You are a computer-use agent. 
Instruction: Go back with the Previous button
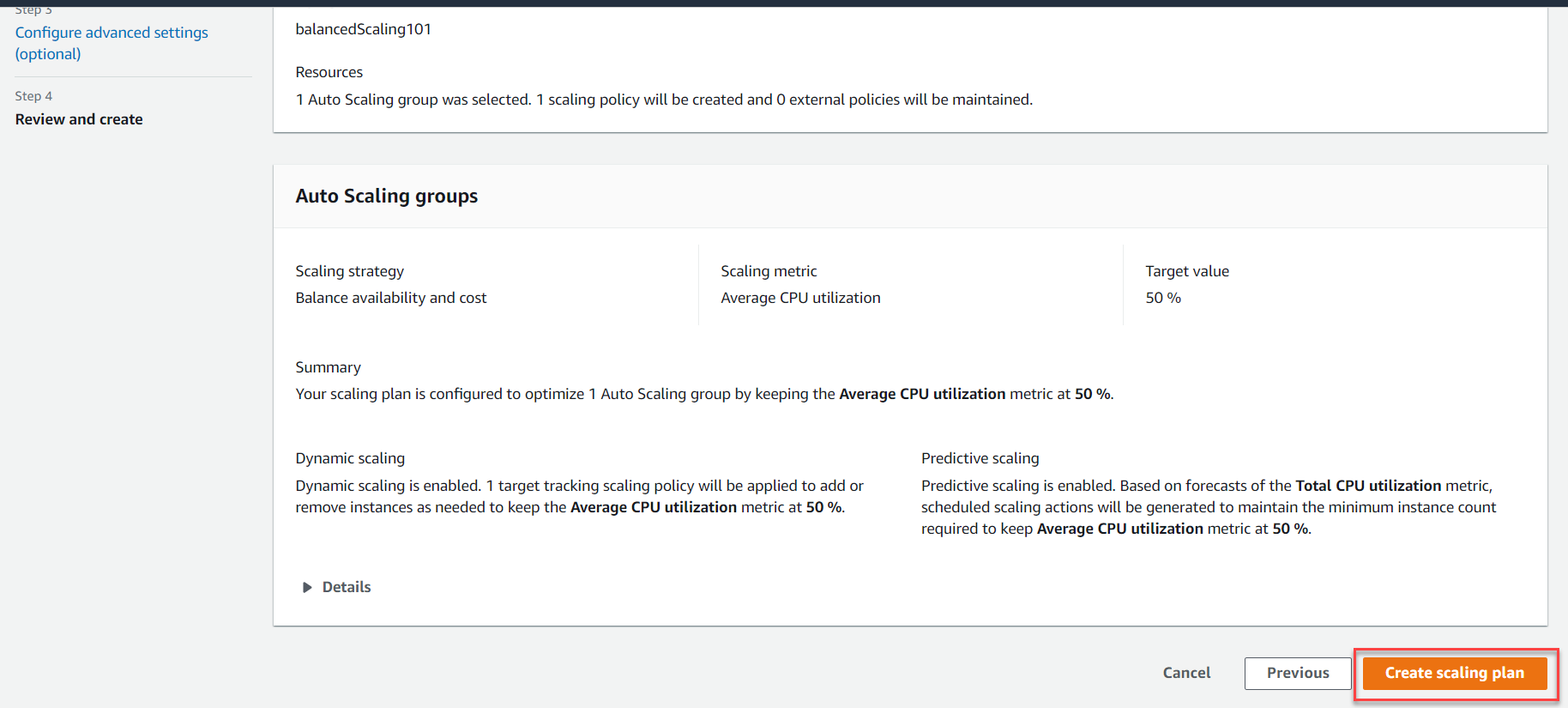pyautogui.click(x=1298, y=673)
